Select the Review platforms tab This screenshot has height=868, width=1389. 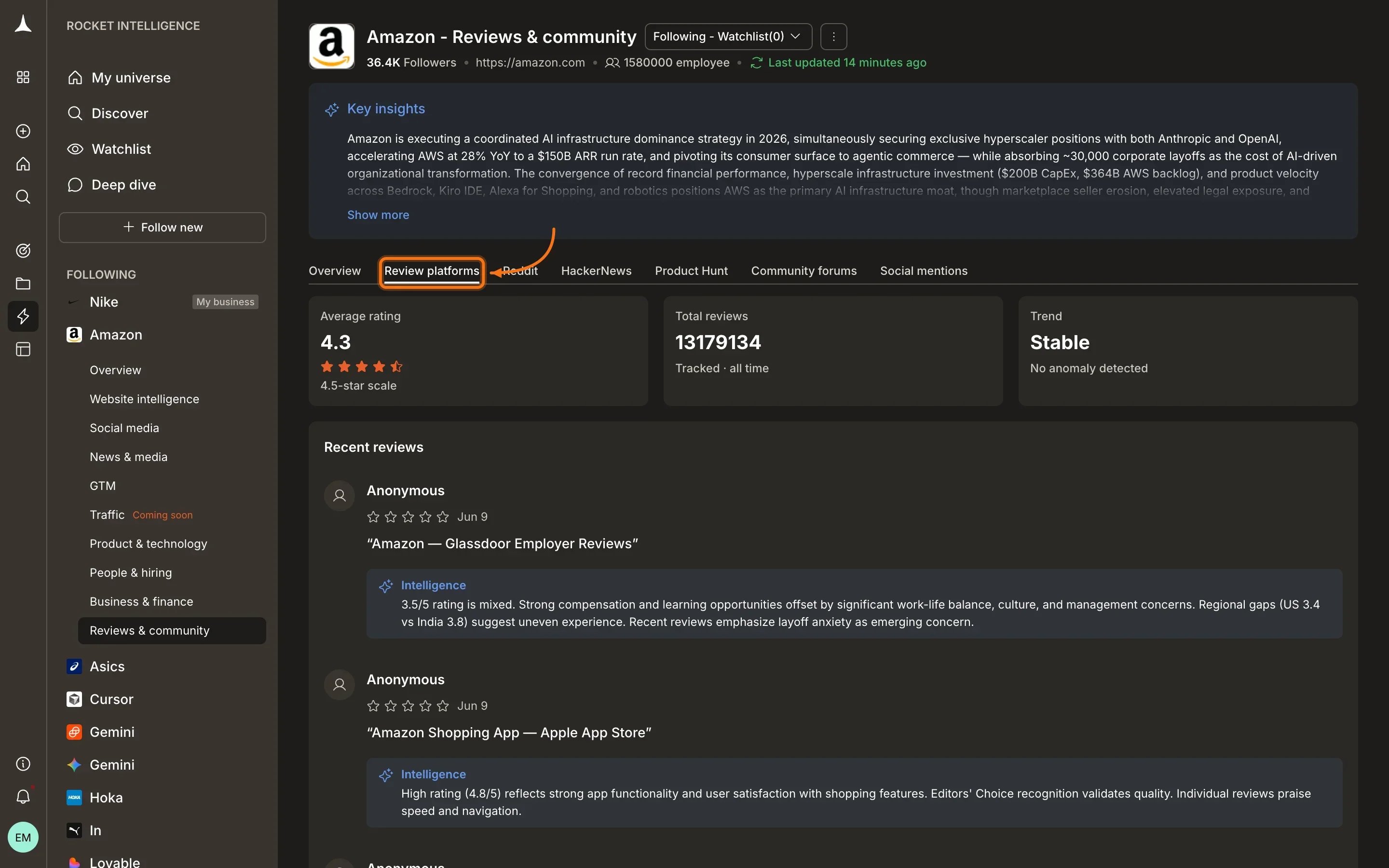[x=432, y=271]
